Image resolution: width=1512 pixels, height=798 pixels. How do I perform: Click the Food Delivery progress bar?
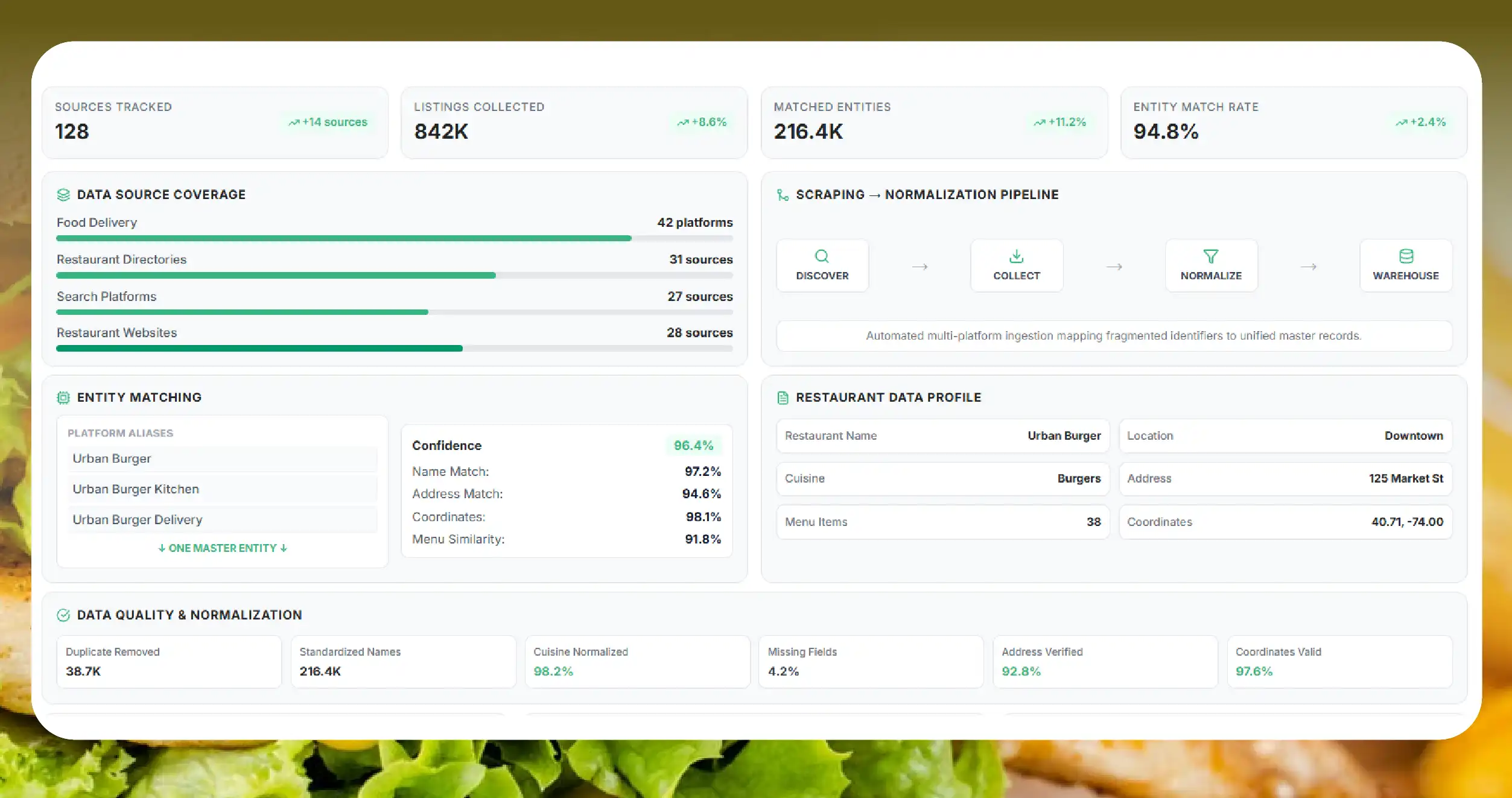(x=395, y=238)
